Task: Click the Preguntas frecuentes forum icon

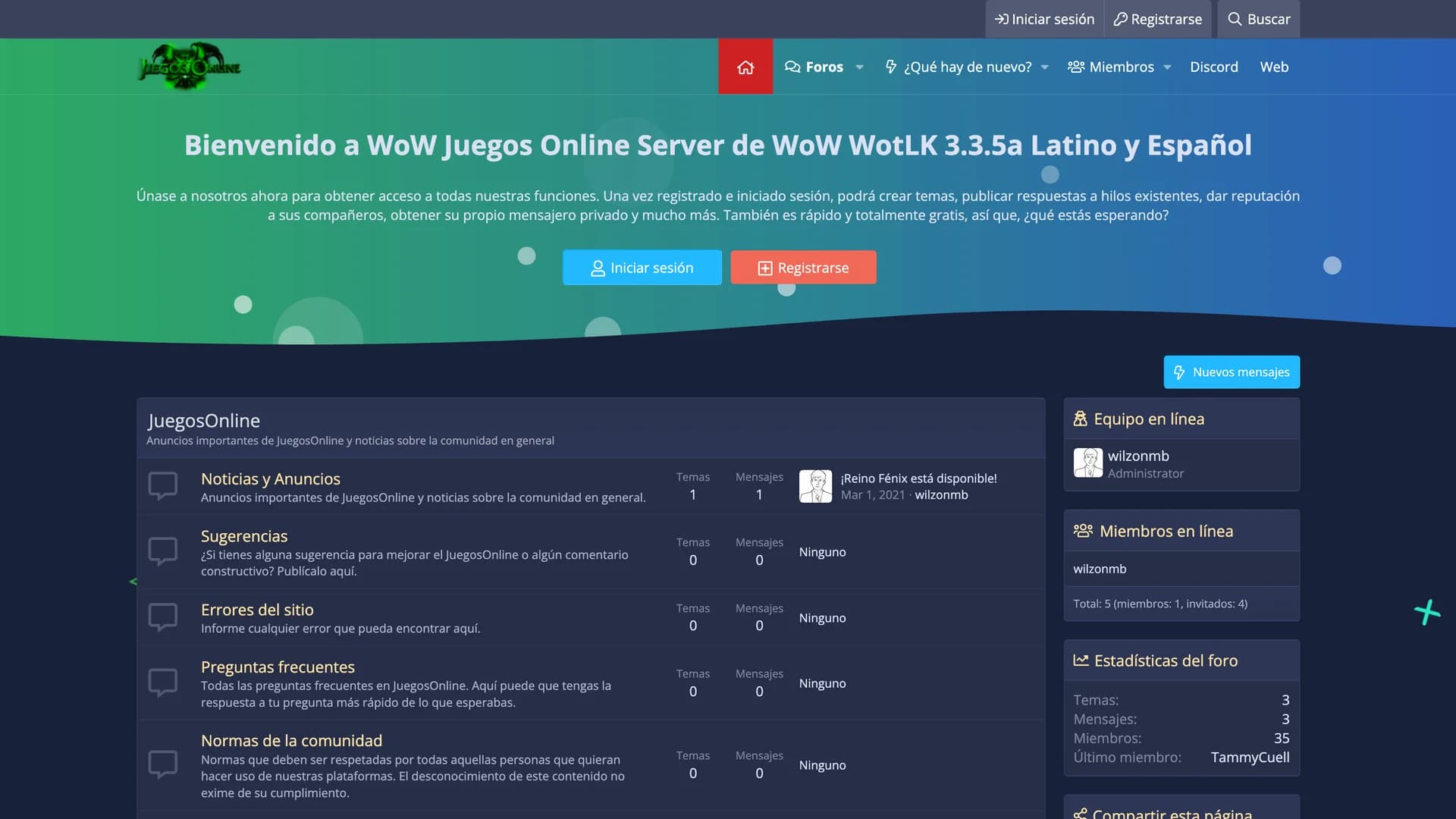Action: pos(163,683)
